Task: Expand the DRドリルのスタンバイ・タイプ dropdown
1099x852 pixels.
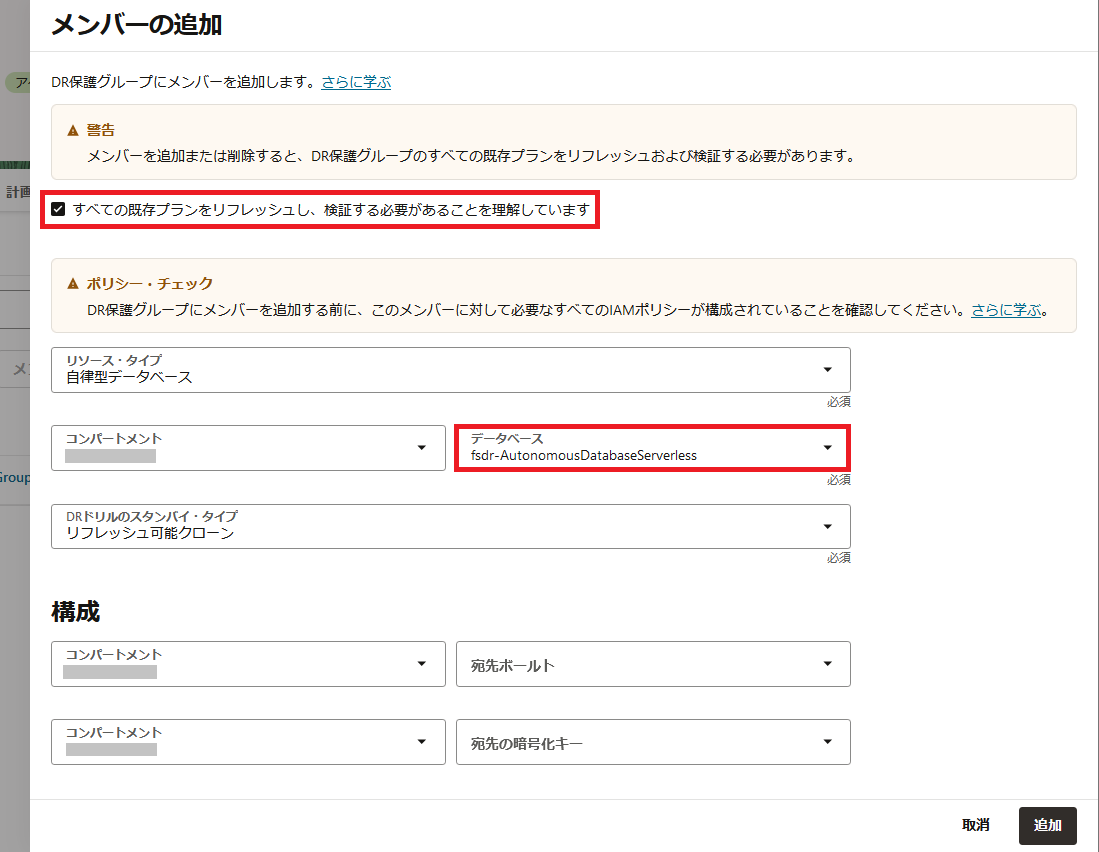Action: (x=450, y=526)
